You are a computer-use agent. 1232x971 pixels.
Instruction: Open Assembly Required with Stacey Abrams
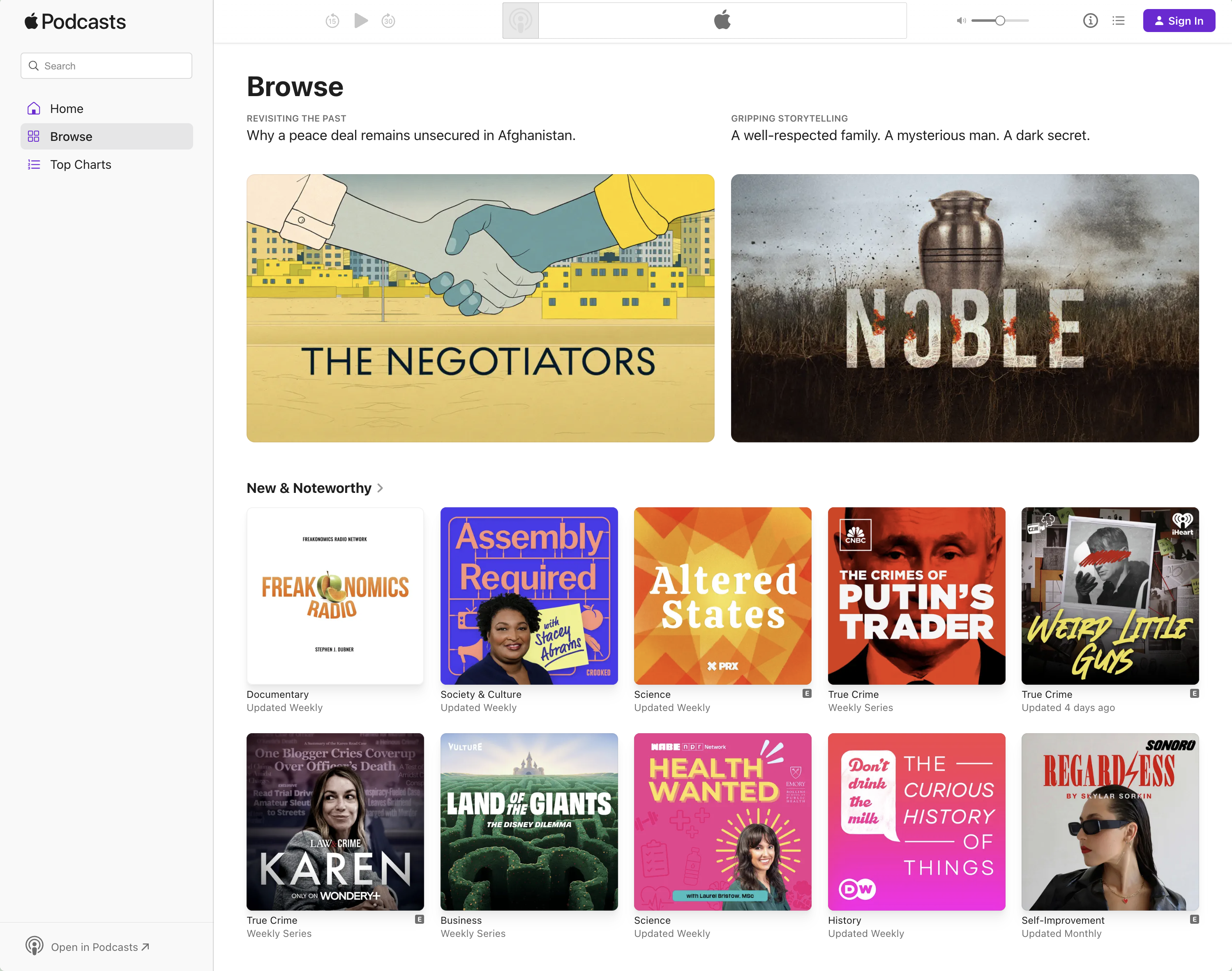(529, 596)
